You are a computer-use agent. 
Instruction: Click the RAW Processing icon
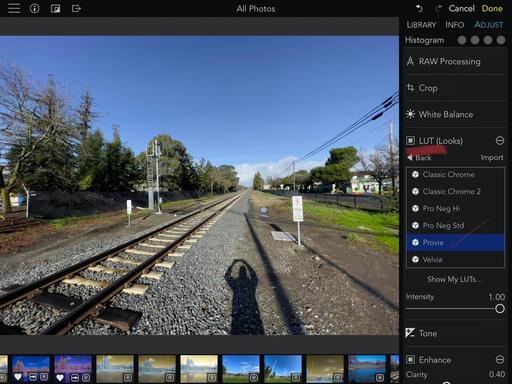pyautogui.click(x=410, y=61)
